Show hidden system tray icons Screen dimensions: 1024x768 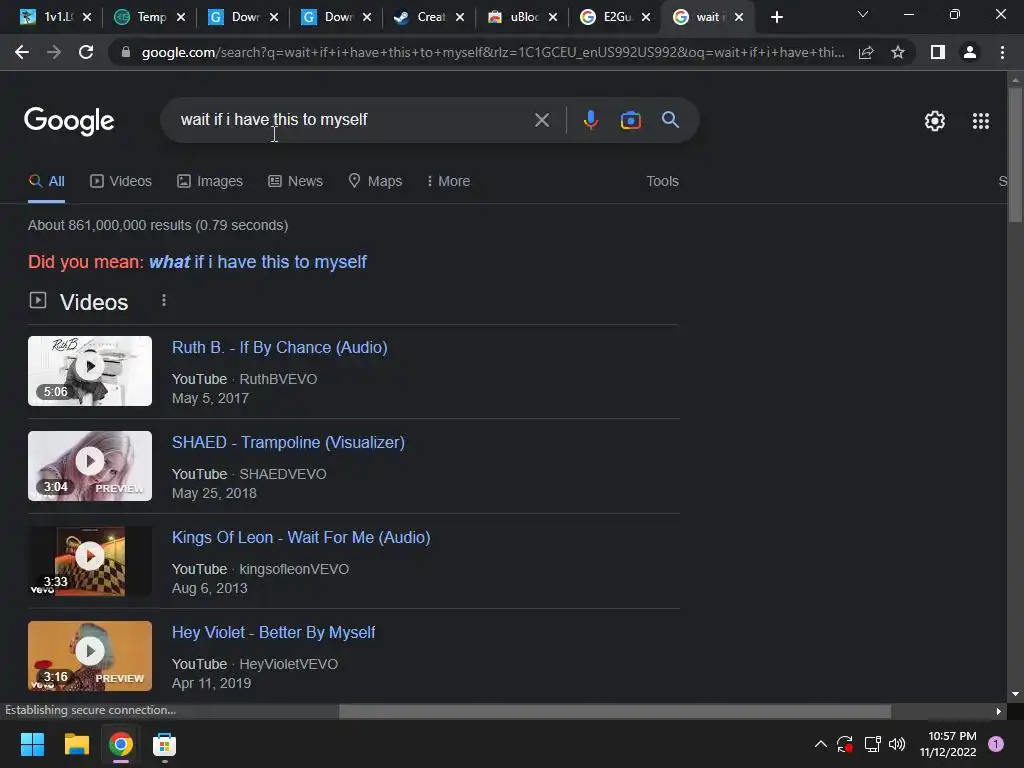[821, 744]
